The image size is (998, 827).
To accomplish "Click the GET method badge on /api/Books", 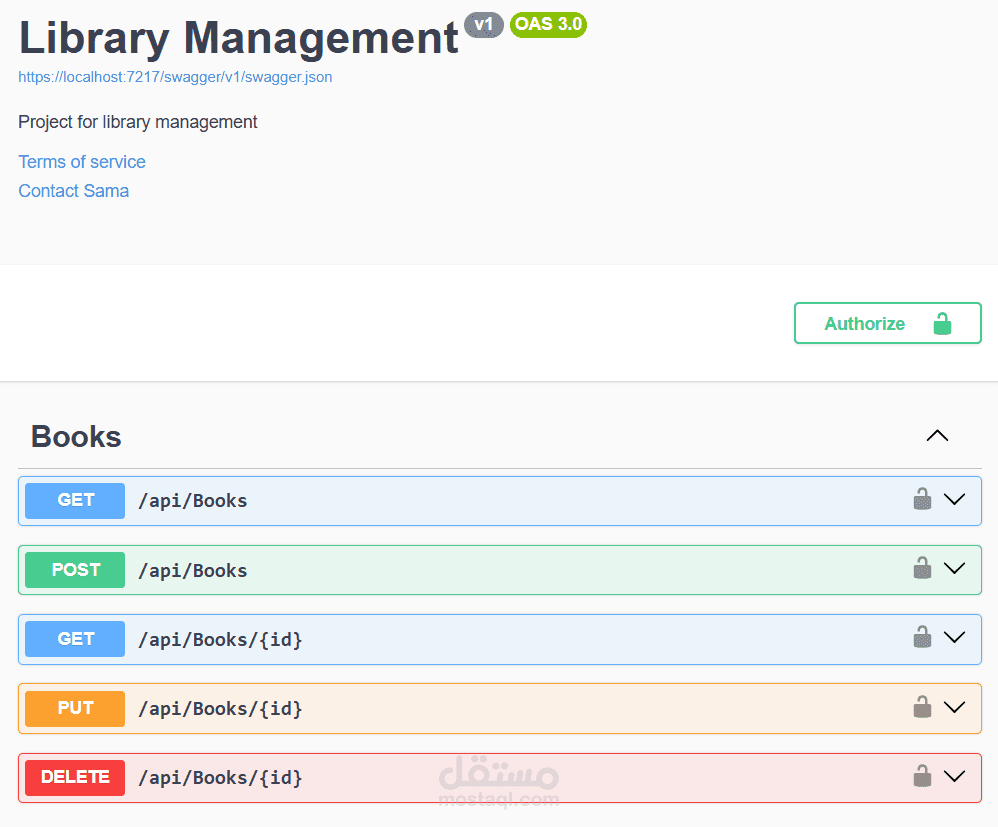I will [74, 500].
